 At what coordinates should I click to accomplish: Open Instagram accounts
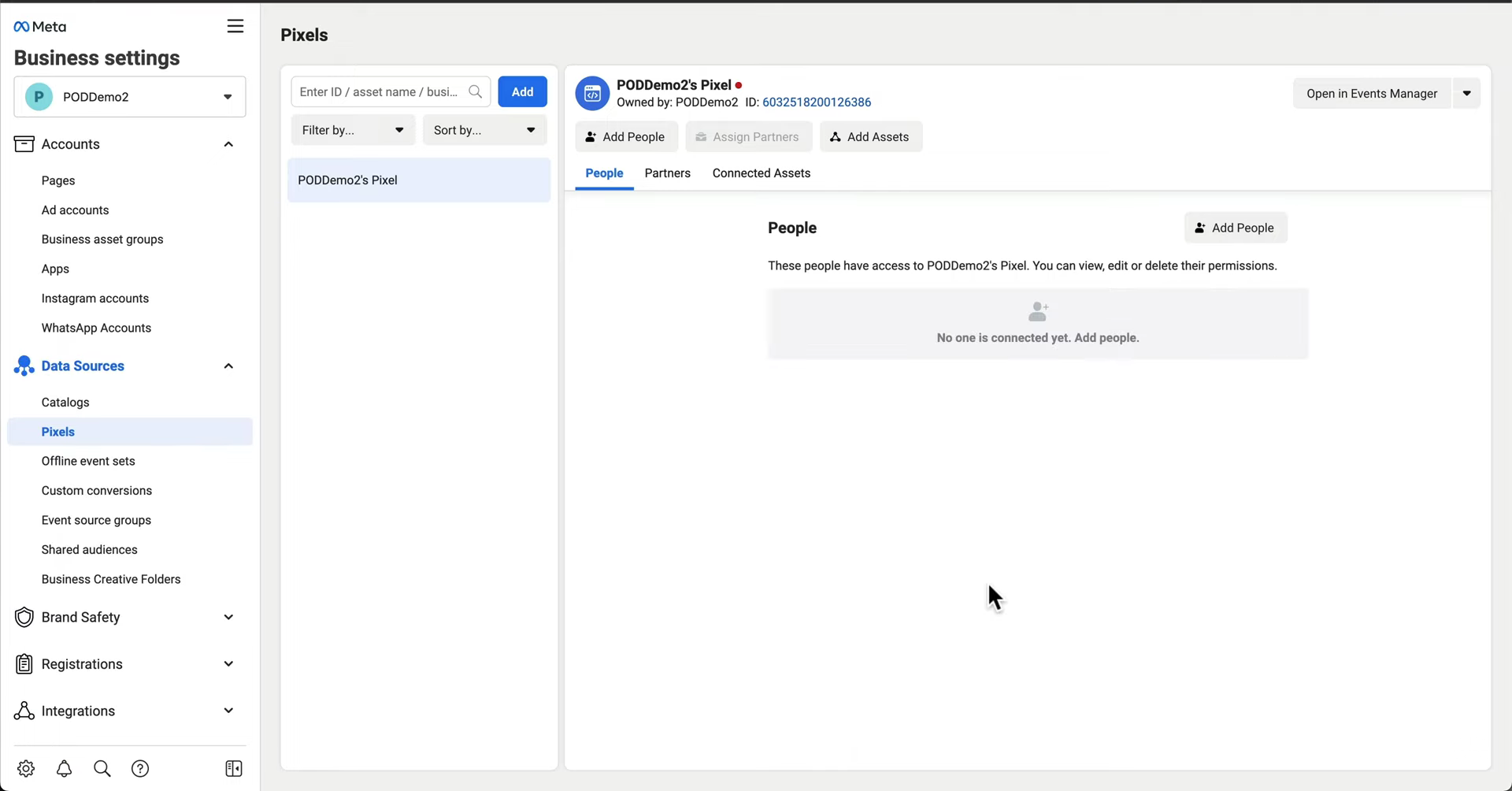95,299
